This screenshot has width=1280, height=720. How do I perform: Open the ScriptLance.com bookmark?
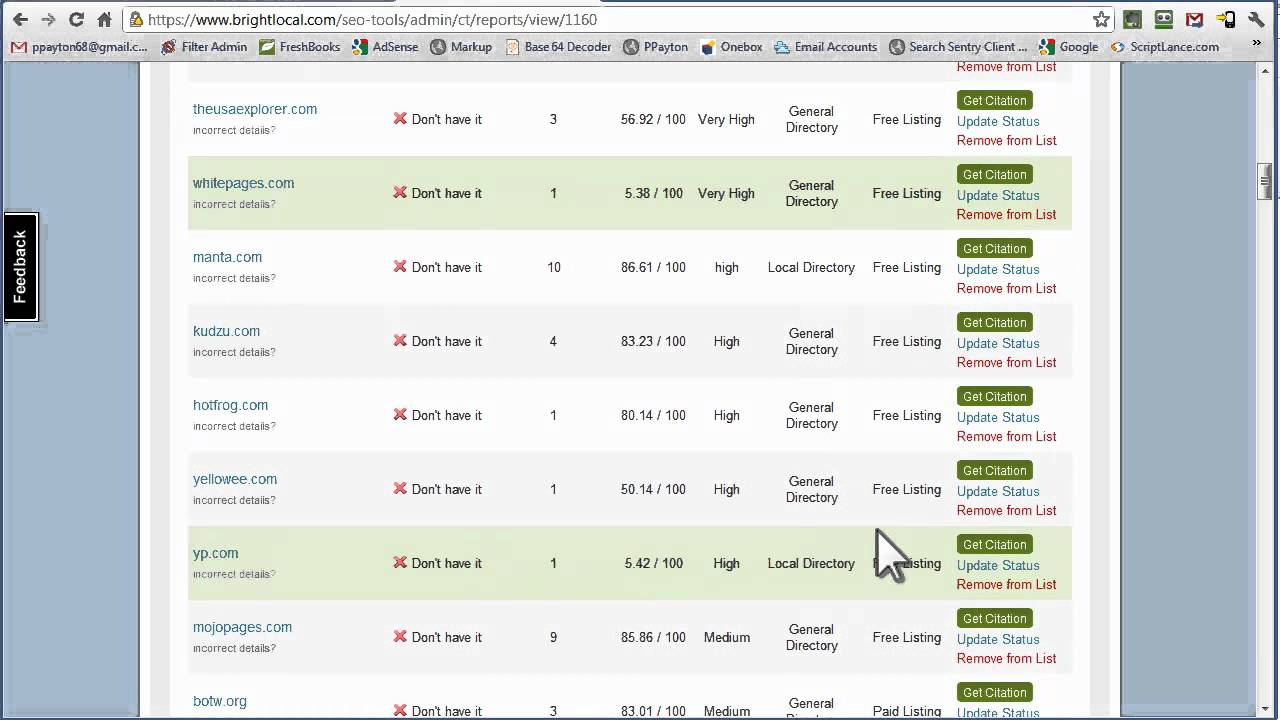(x=1164, y=47)
